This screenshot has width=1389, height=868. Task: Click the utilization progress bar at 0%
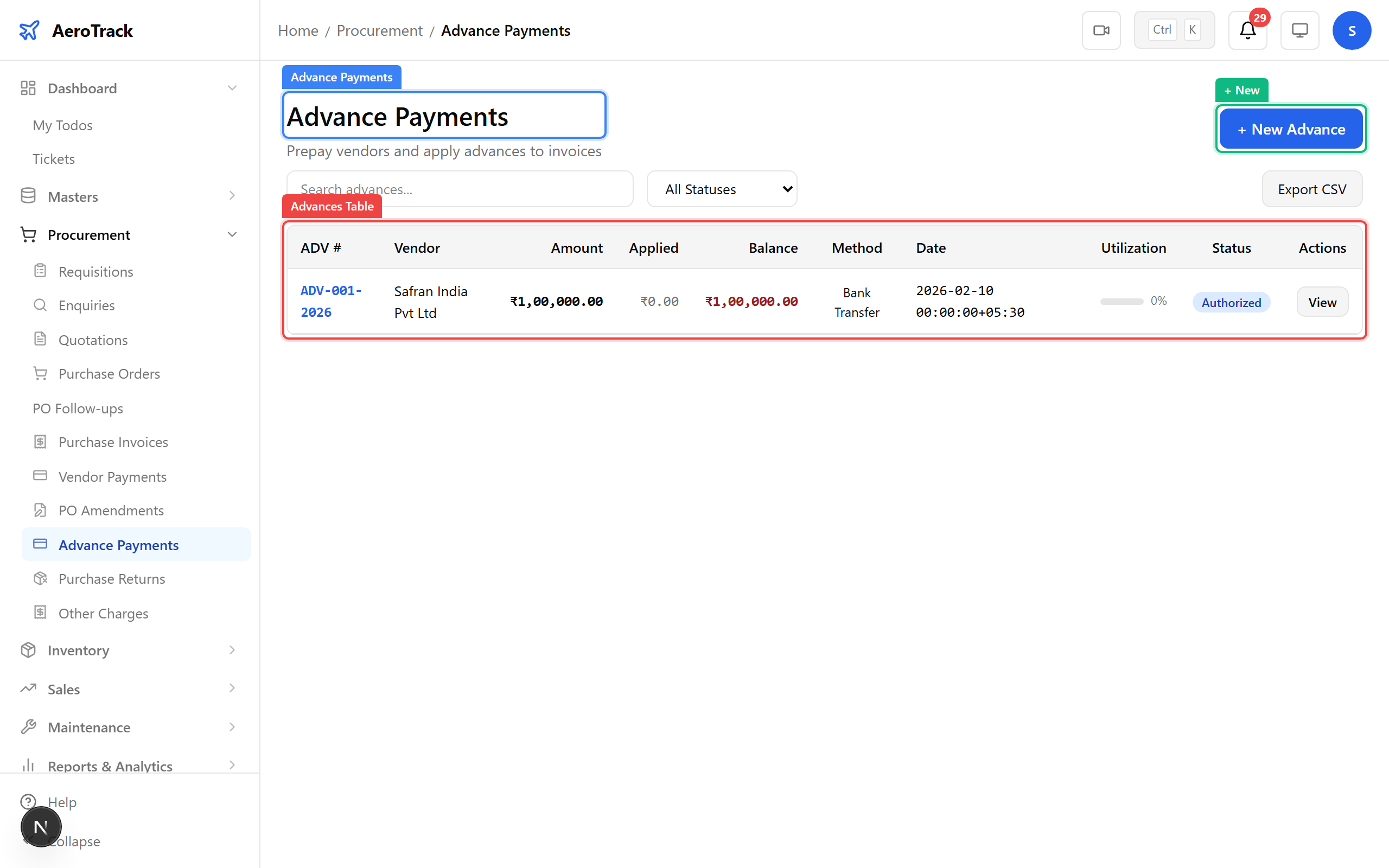1121,301
